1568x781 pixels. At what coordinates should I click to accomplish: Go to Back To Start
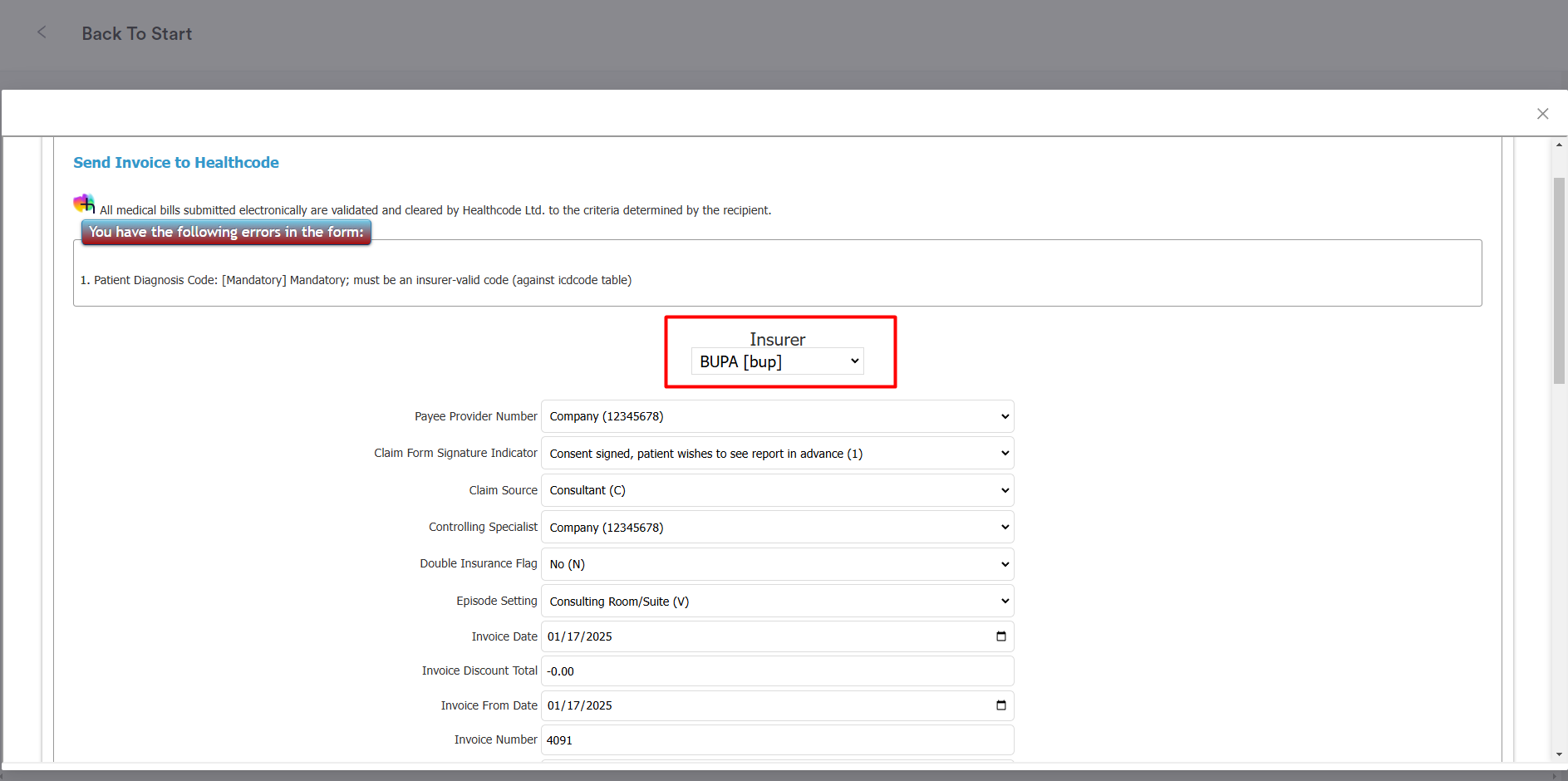[136, 34]
